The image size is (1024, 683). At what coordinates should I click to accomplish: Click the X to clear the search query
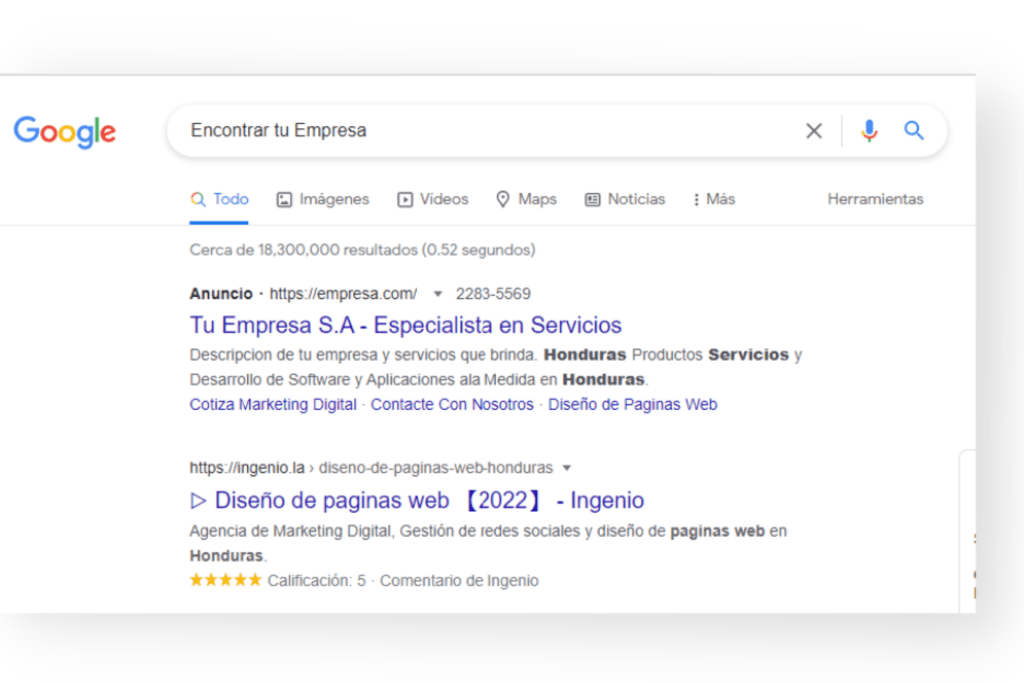click(x=813, y=130)
